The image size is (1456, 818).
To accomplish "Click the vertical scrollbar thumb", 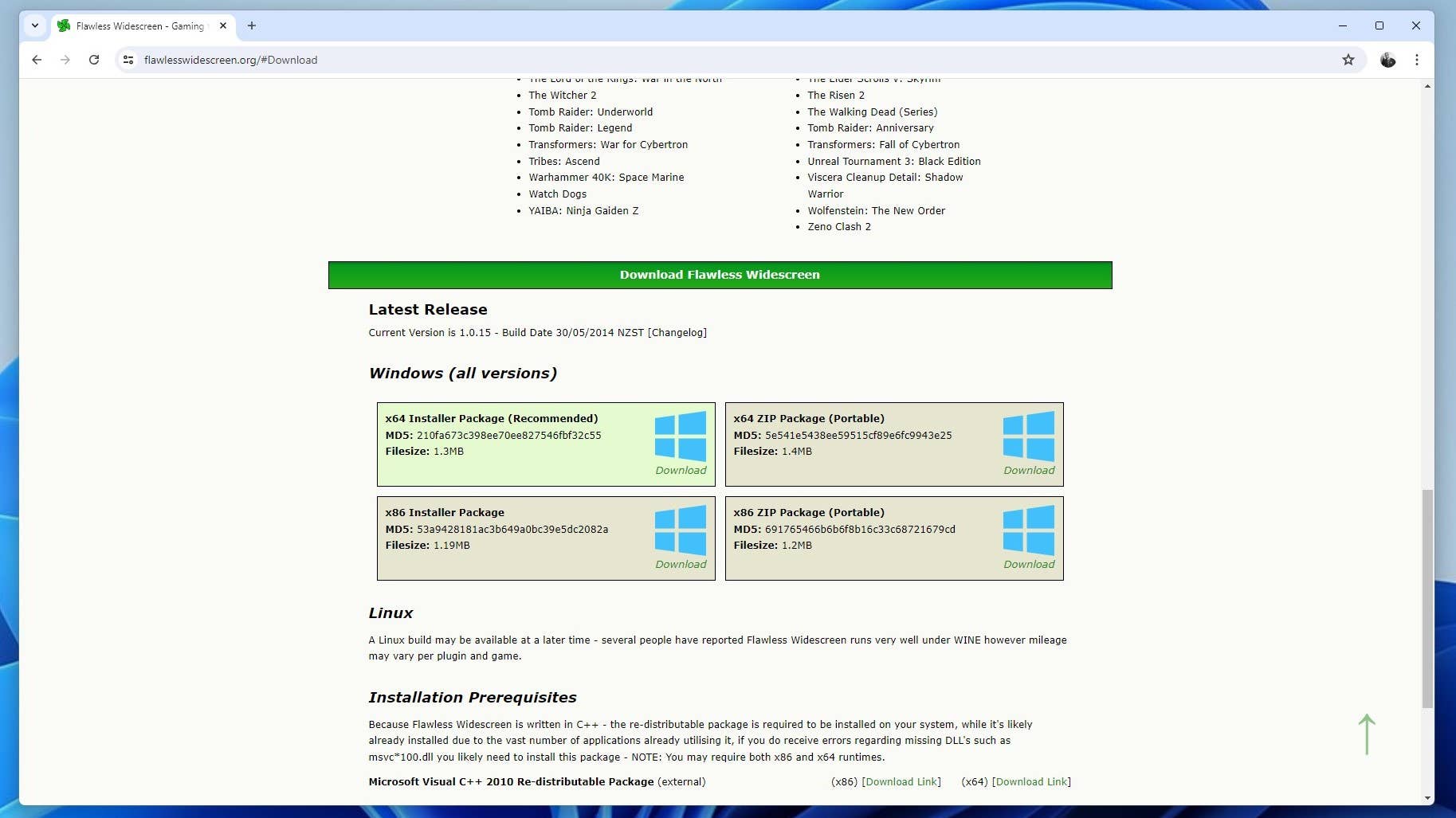I will click(1427, 597).
